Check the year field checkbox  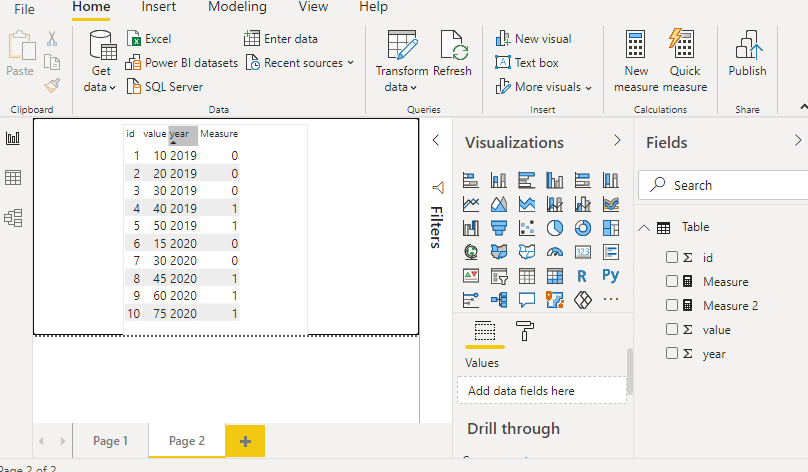pos(671,353)
